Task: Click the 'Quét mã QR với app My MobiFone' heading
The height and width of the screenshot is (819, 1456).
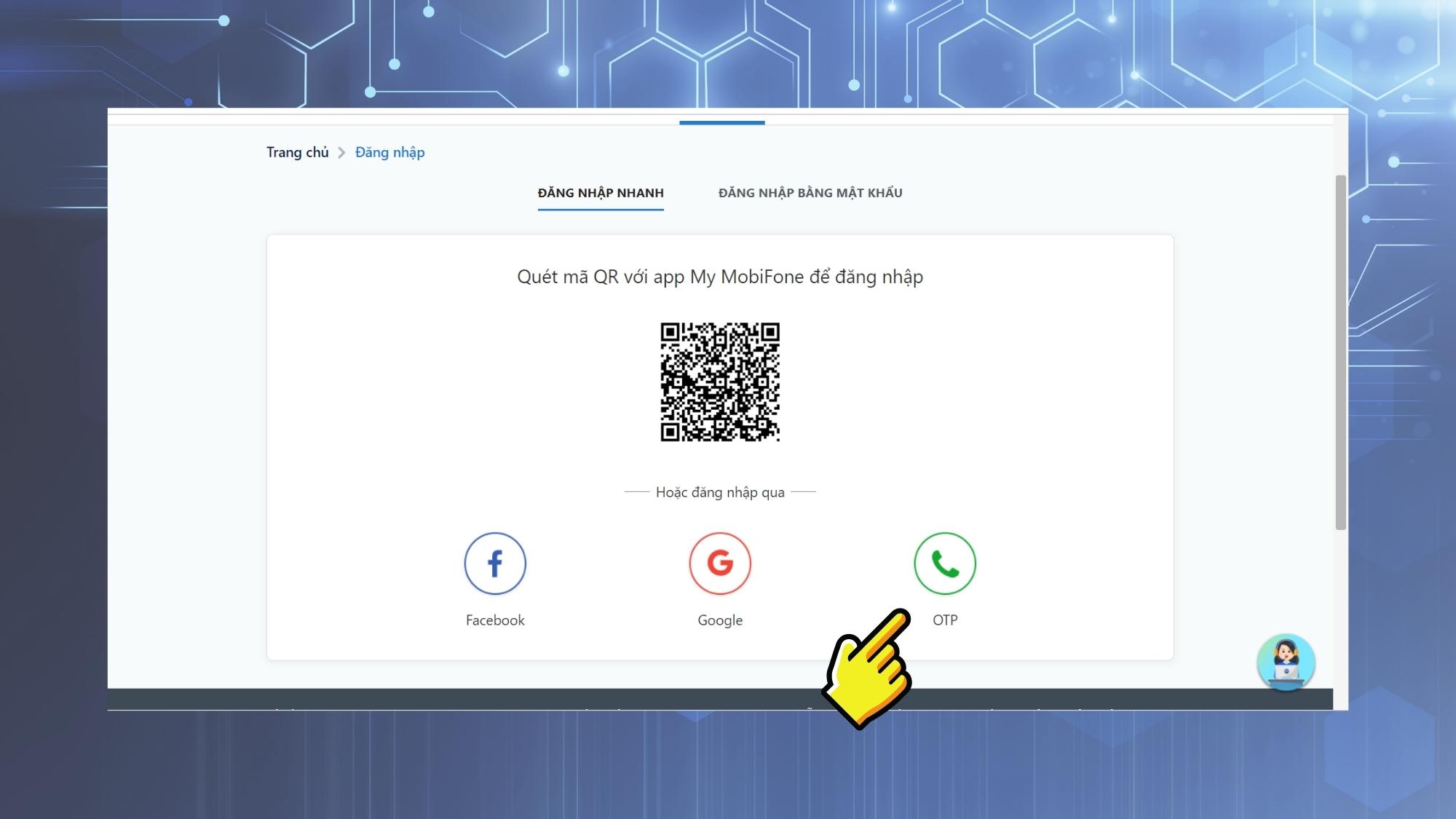Action: (720, 277)
